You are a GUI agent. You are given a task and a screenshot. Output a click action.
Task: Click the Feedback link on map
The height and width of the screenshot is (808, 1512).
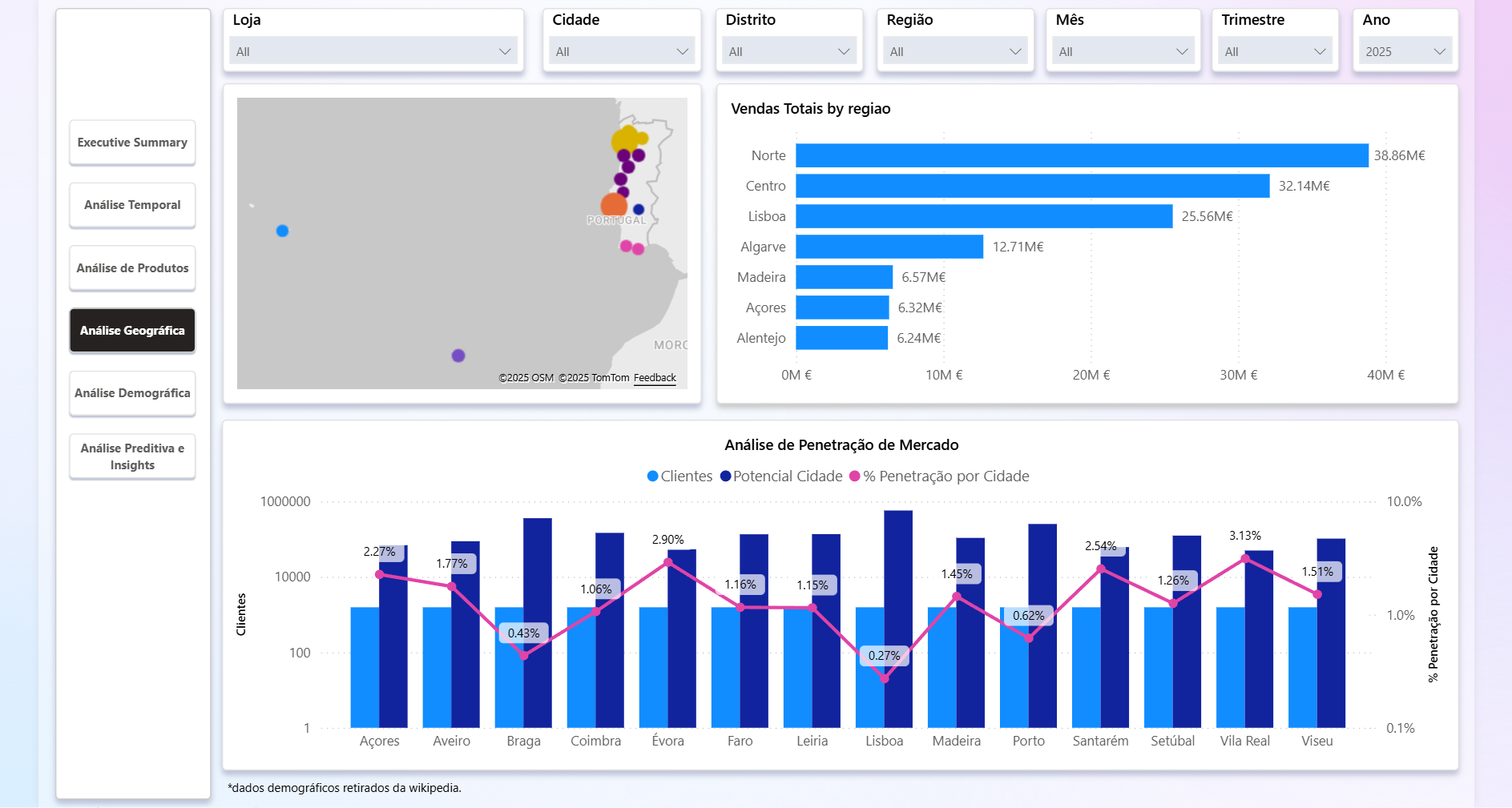coord(655,378)
